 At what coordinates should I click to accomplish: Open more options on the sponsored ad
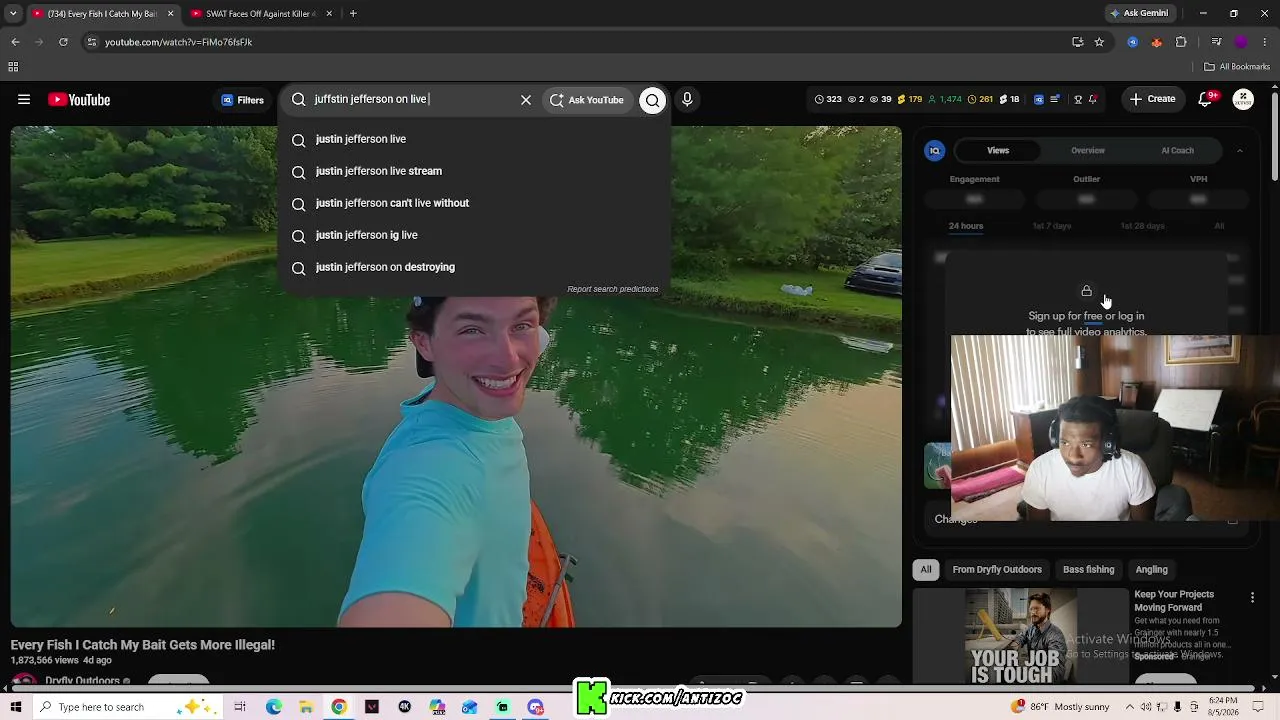click(x=1252, y=598)
